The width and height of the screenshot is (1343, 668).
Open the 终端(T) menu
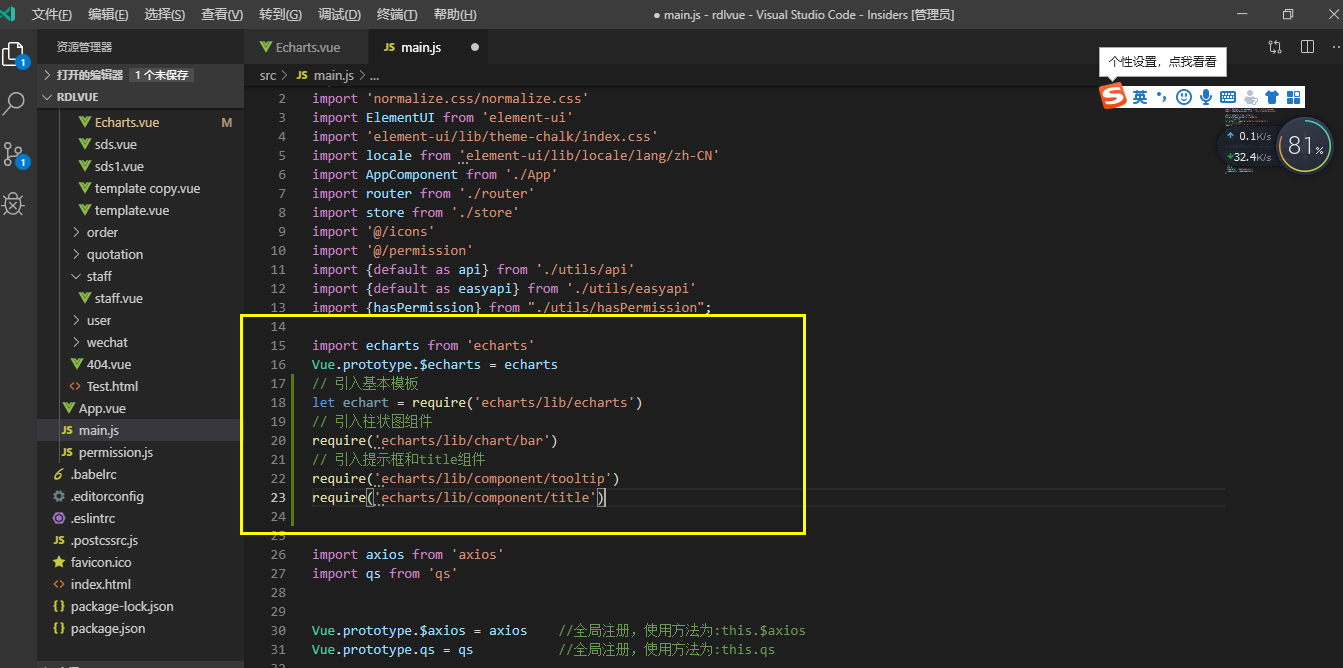coord(397,15)
